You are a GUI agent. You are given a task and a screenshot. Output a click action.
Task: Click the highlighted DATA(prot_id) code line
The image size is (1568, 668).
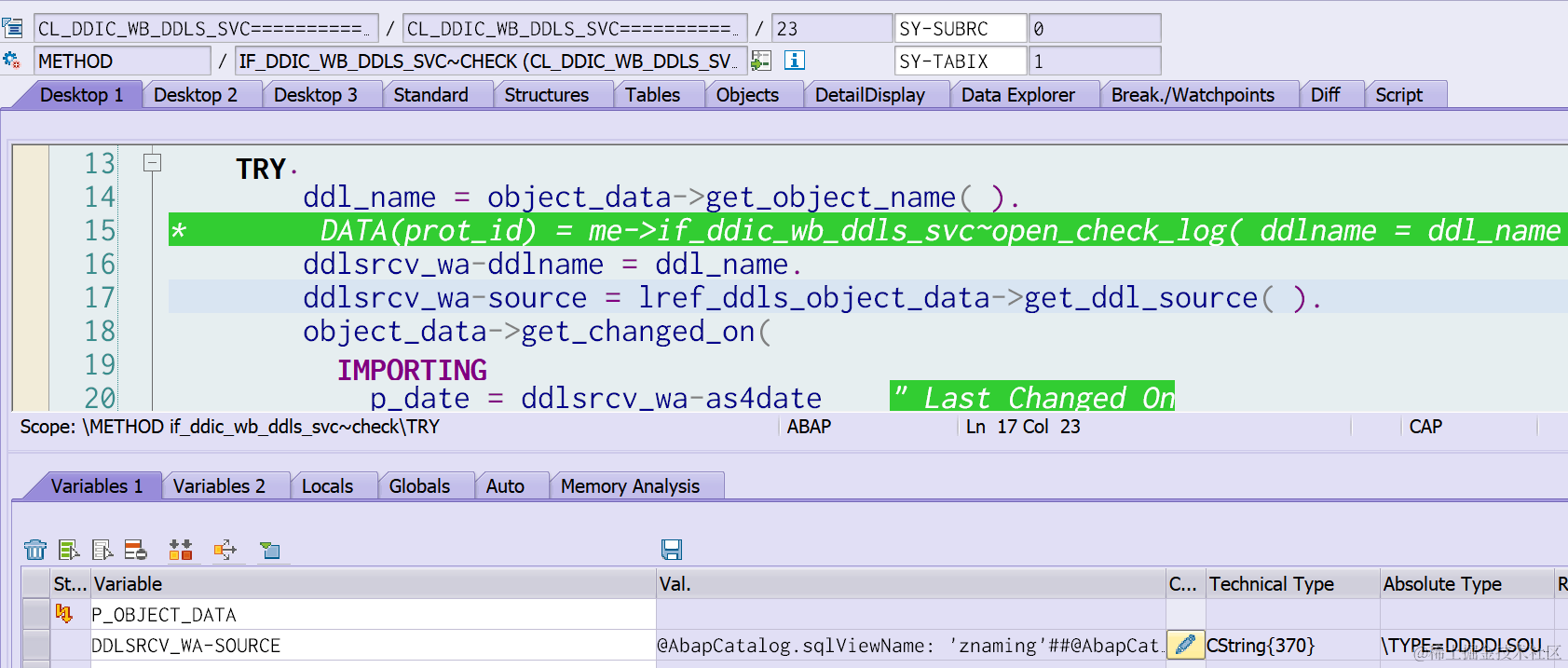(x=867, y=230)
